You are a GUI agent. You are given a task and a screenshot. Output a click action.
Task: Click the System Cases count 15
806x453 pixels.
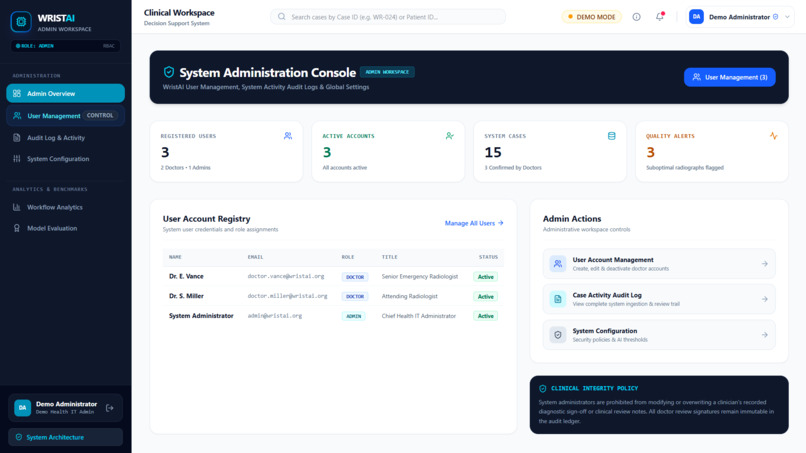pyautogui.click(x=492, y=152)
